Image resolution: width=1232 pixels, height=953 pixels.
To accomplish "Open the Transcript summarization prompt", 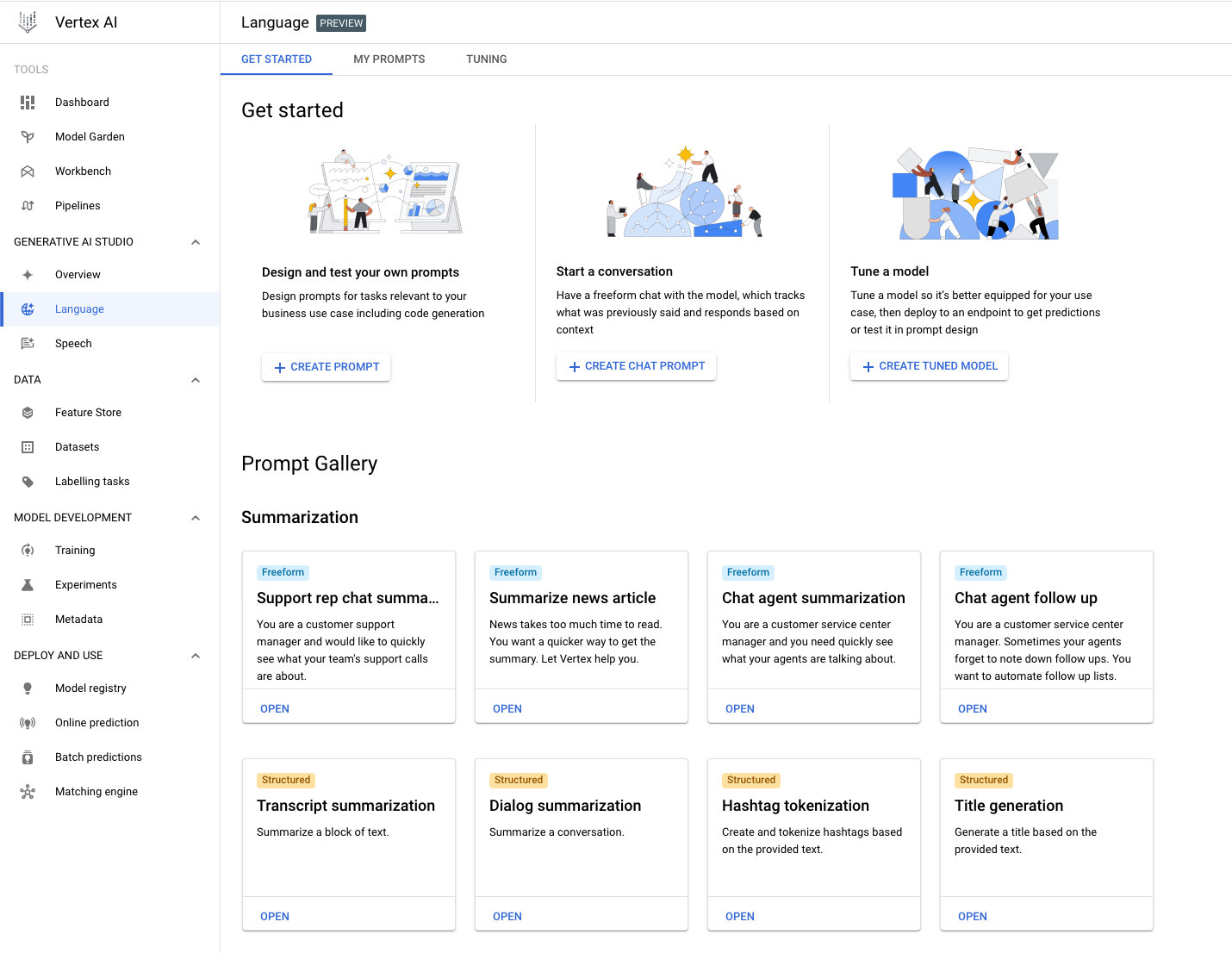I will click(x=275, y=917).
